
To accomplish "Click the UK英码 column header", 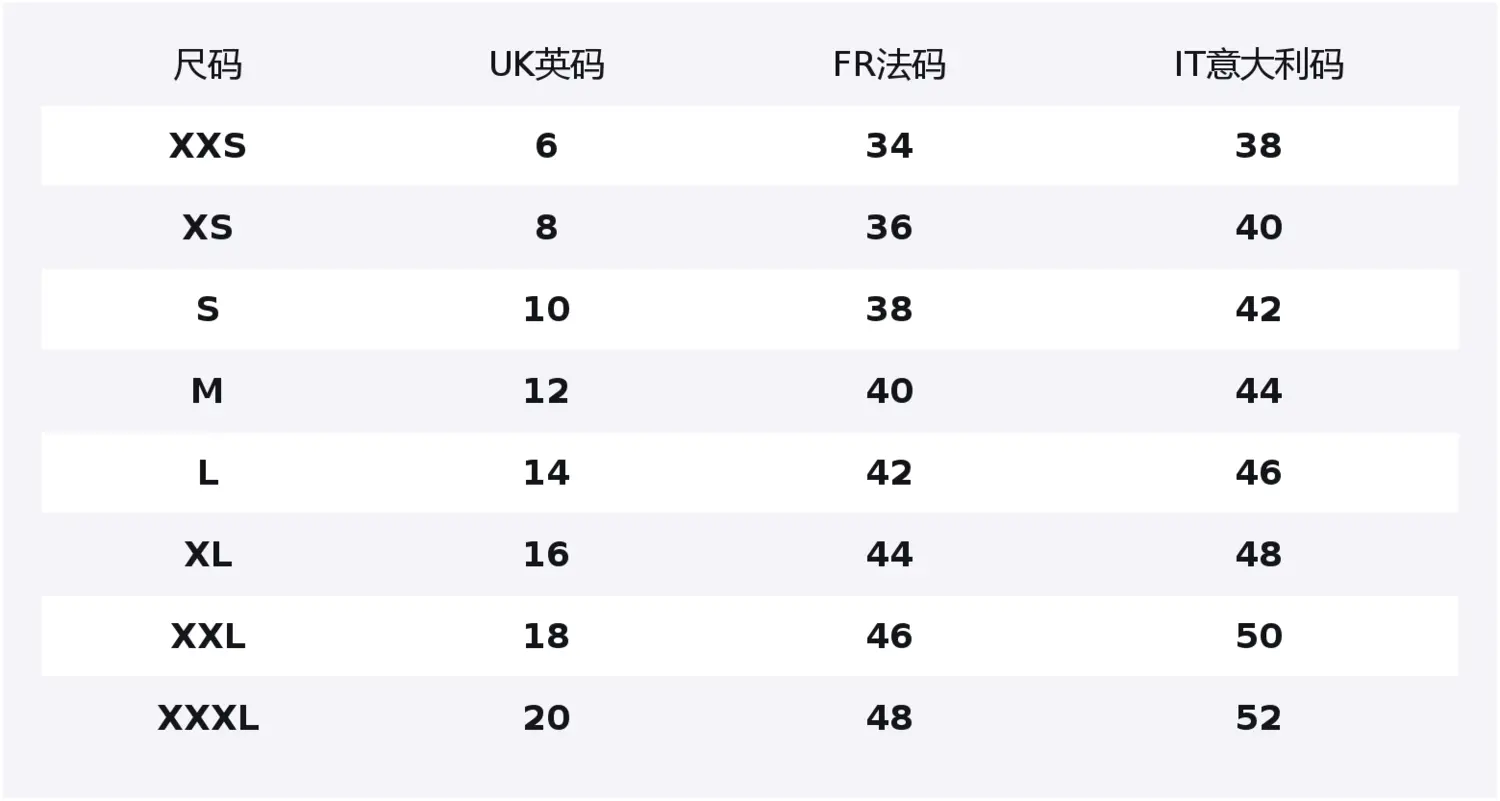I will click(x=546, y=65).
